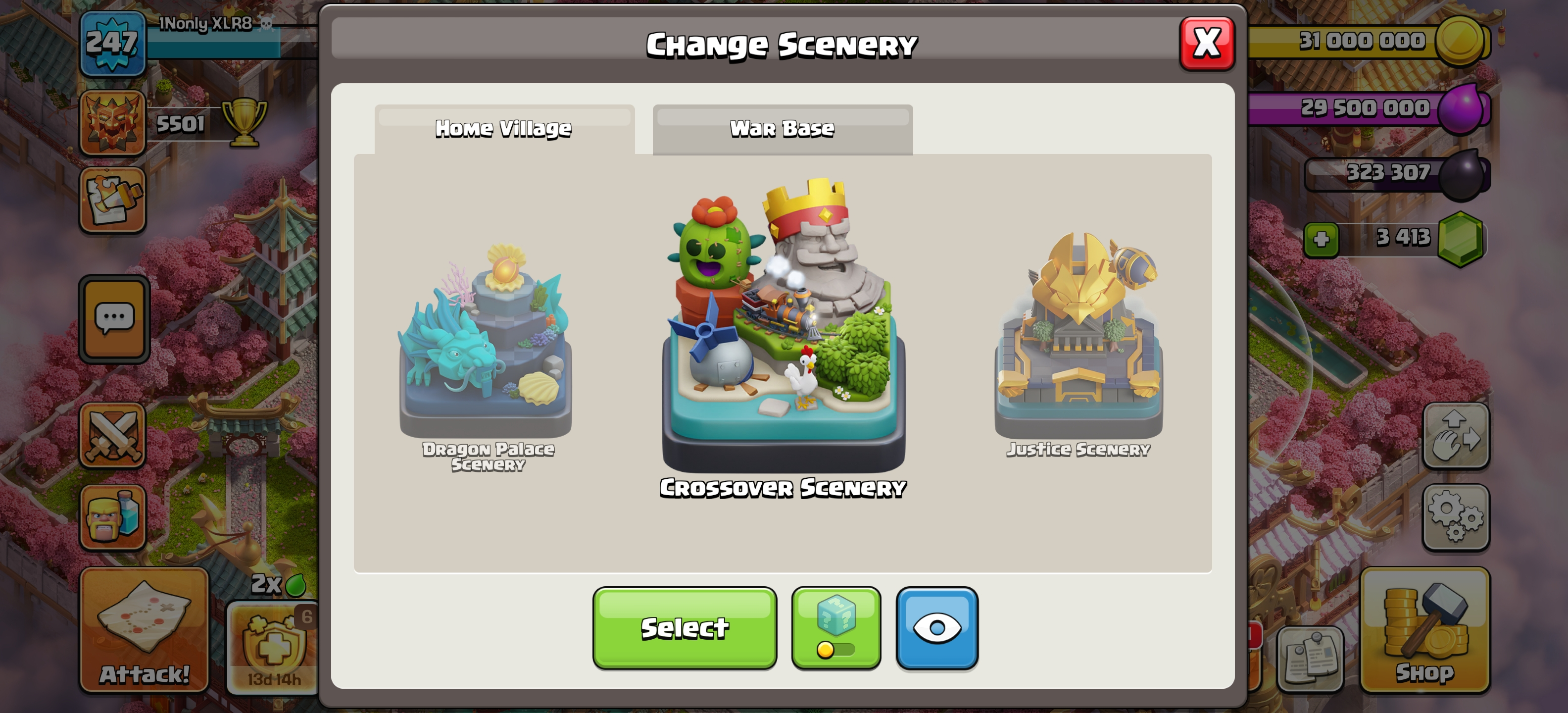Open the player level 247 badge

(113, 43)
